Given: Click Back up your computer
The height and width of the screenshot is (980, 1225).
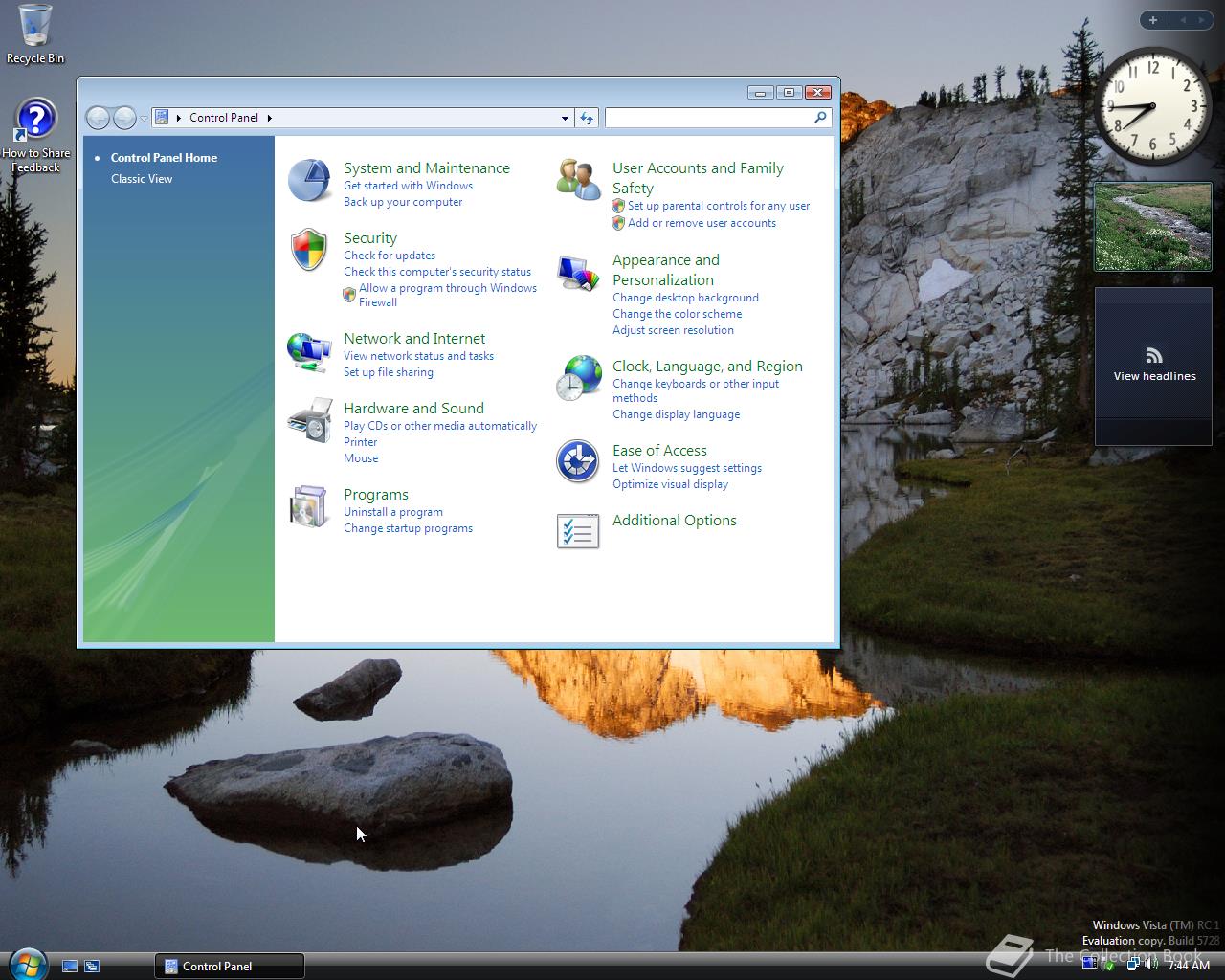Looking at the screenshot, I should [x=403, y=202].
